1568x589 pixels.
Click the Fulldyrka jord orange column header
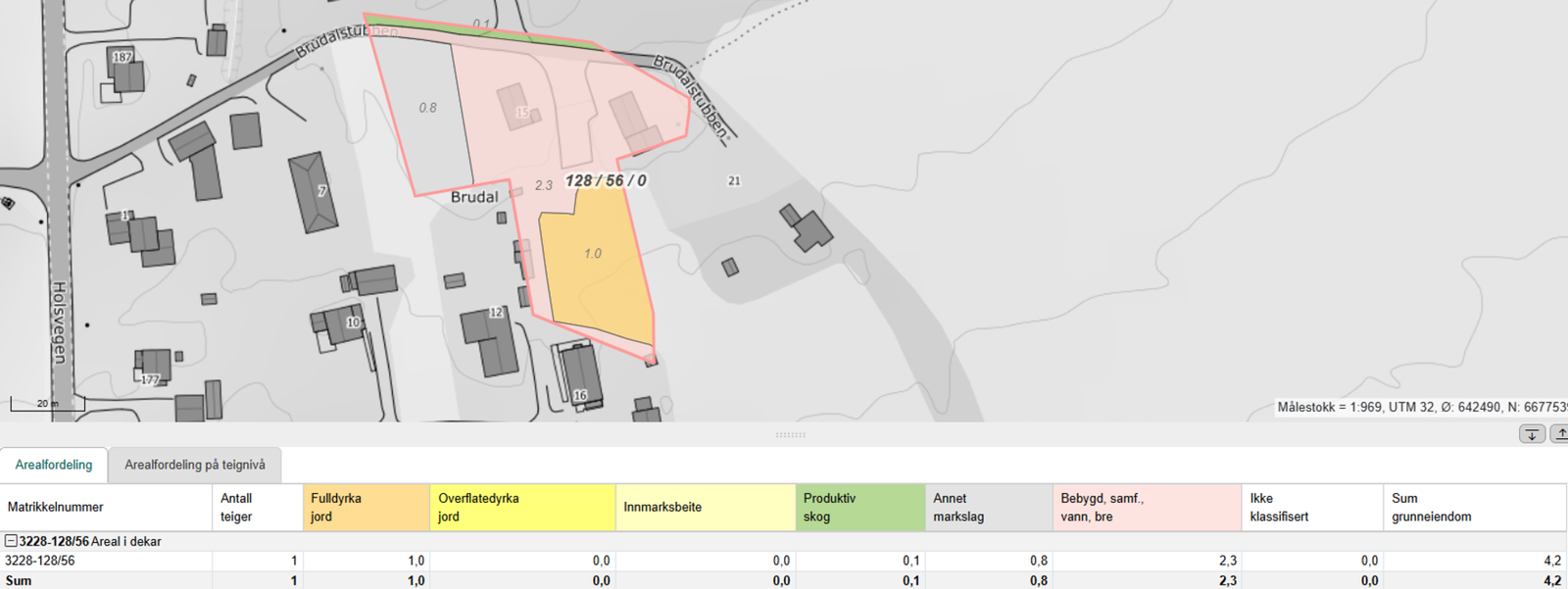point(366,507)
